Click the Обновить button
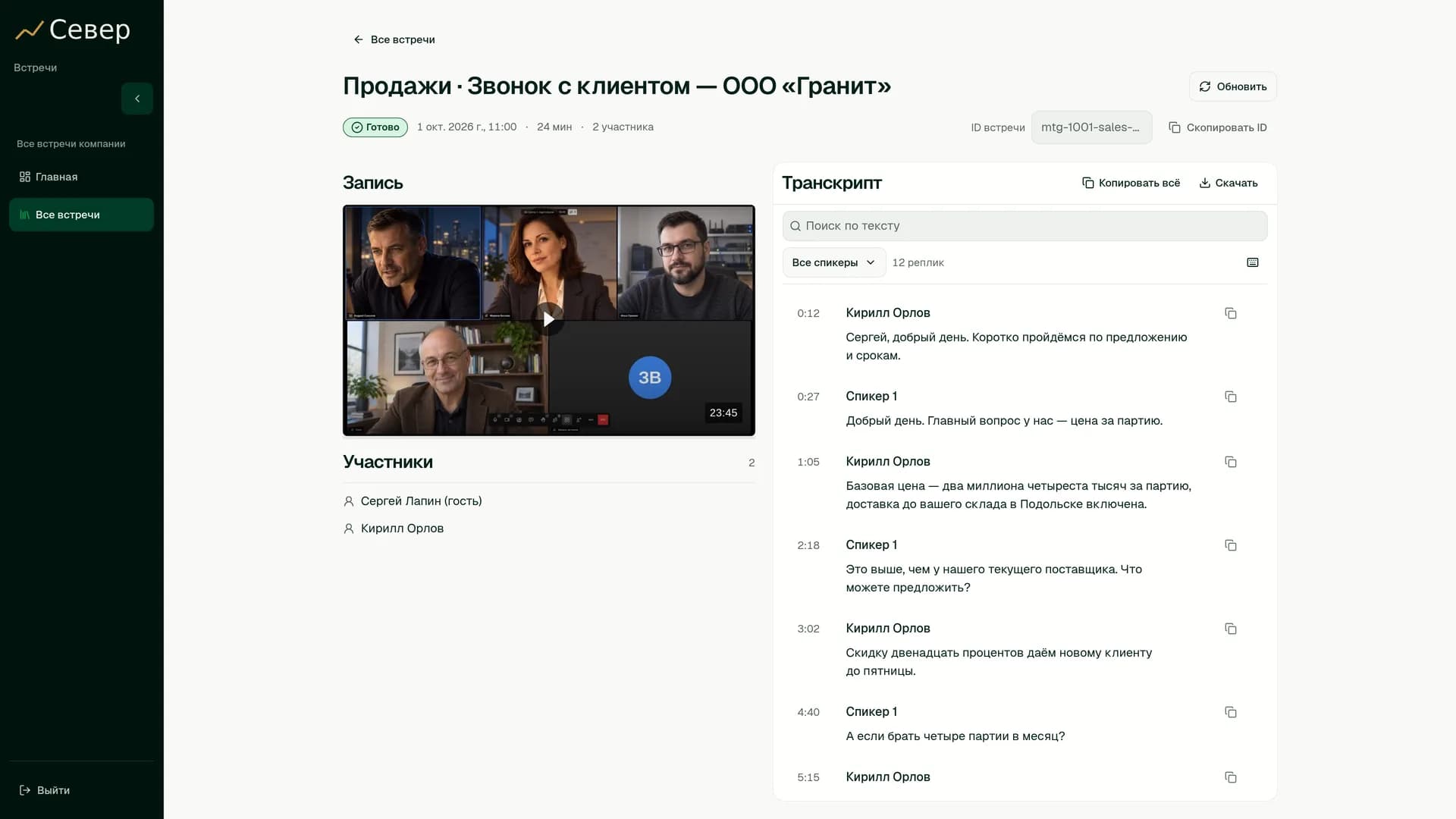The image size is (1456, 819). coord(1232,86)
